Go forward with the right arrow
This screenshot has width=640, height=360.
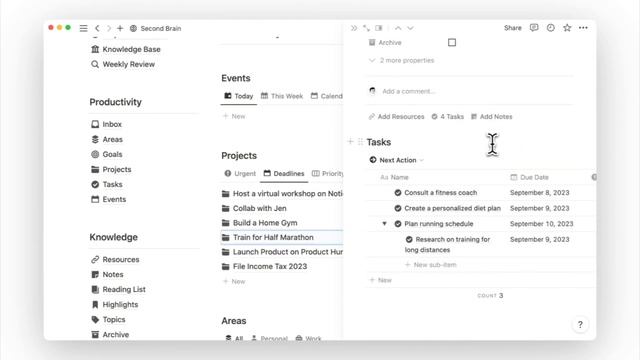(109, 28)
